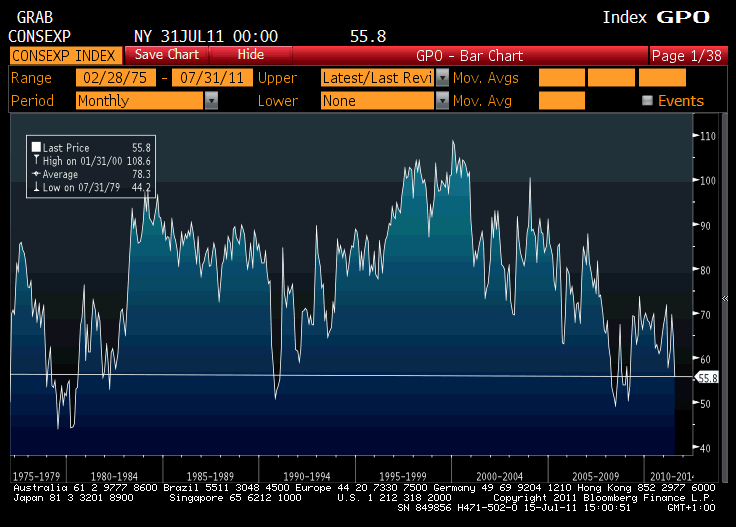Click the Page 1/38 indicator
The image size is (736, 527).
click(686, 55)
